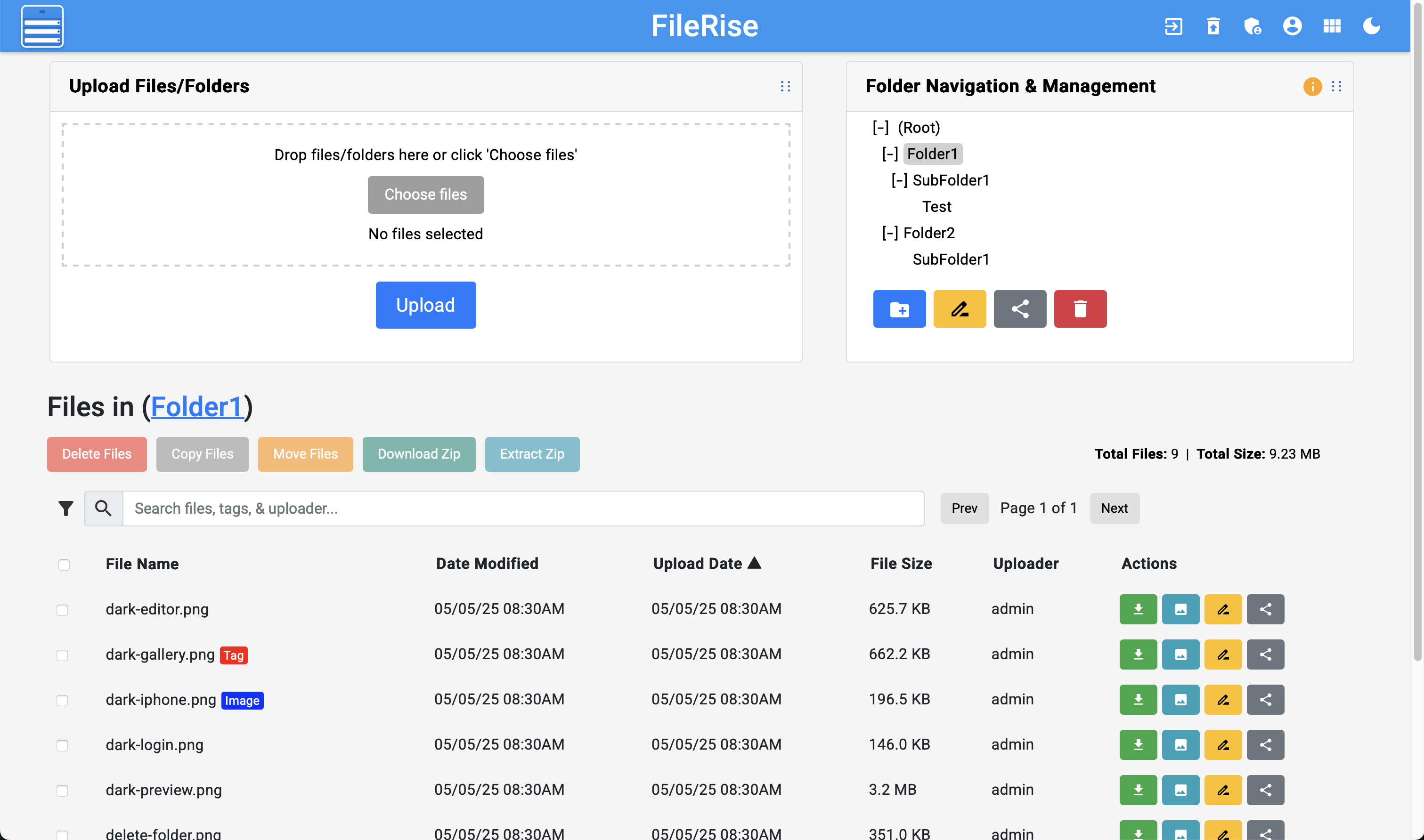Open the trash recycle bin icon
The width and height of the screenshot is (1424, 840).
point(1213,26)
